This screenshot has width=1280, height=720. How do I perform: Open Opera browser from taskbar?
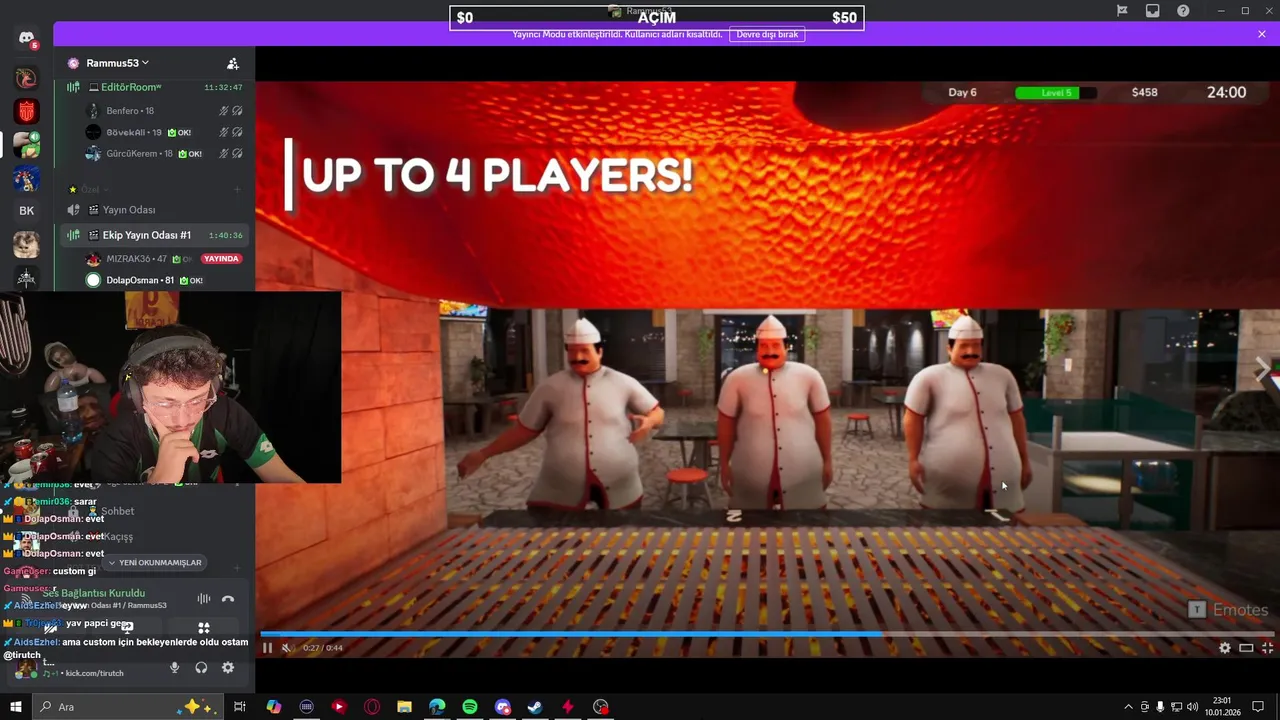(x=372, y=707)
